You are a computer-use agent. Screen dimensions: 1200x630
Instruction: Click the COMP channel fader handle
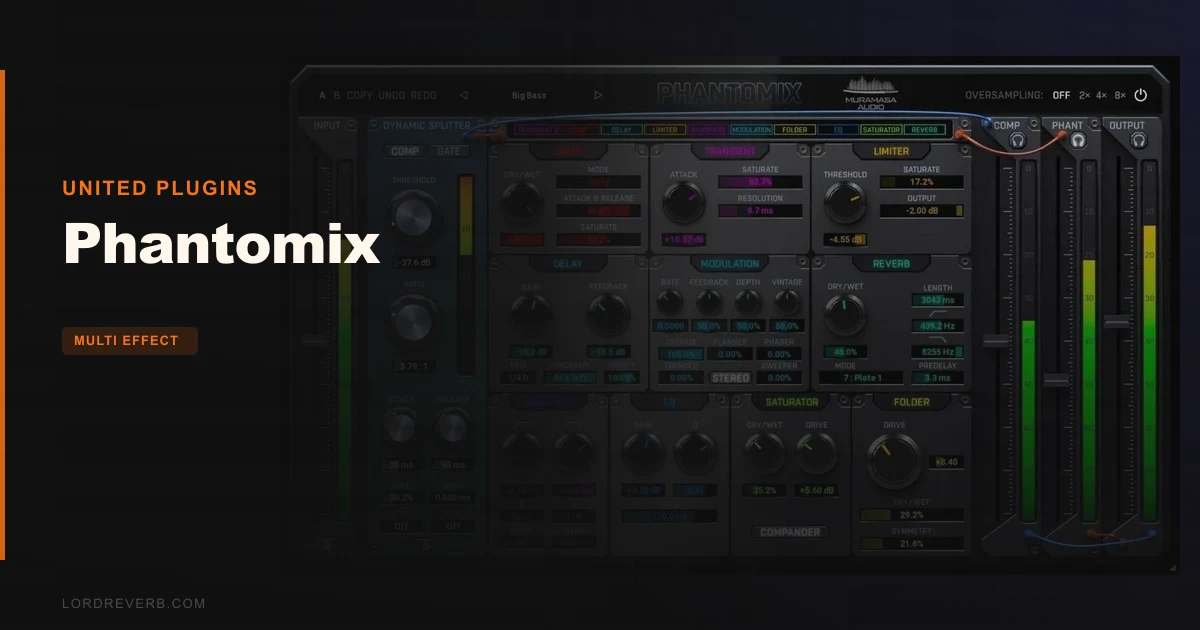click(x=996, y=341)
